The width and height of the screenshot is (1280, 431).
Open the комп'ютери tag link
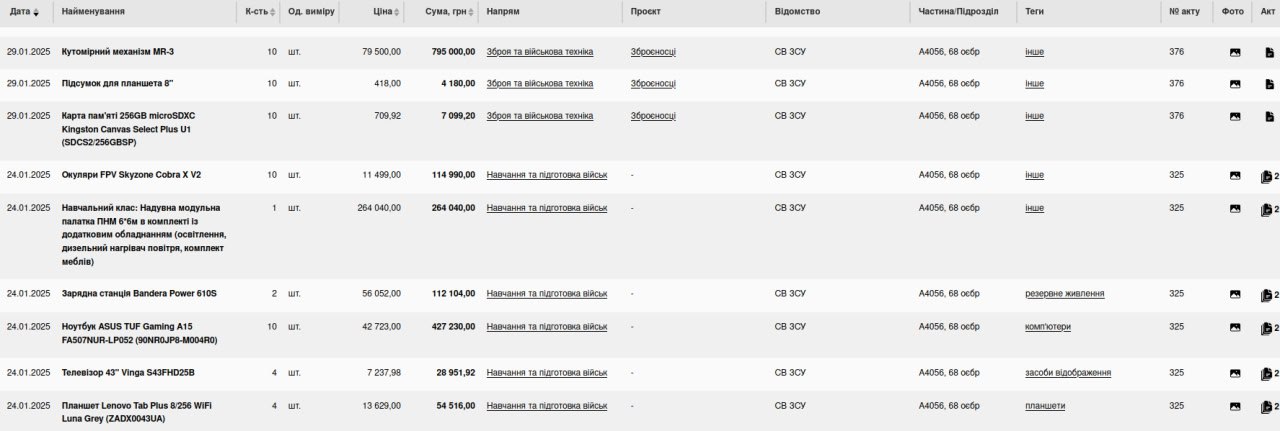click(1046, 327)
